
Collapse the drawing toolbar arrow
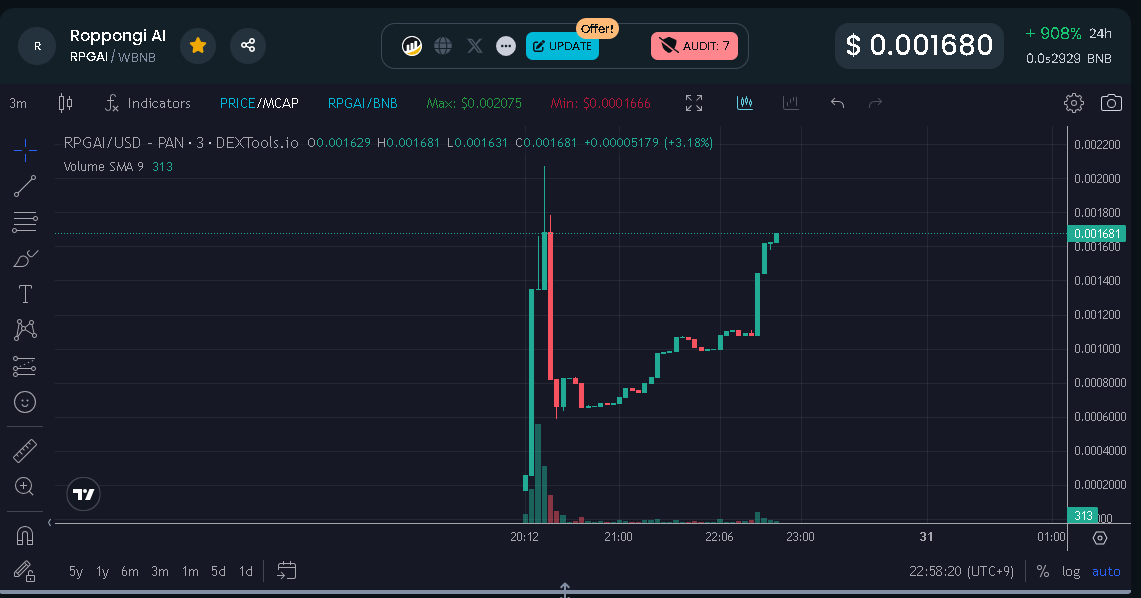pyautogui.click(x=49, y=522)
